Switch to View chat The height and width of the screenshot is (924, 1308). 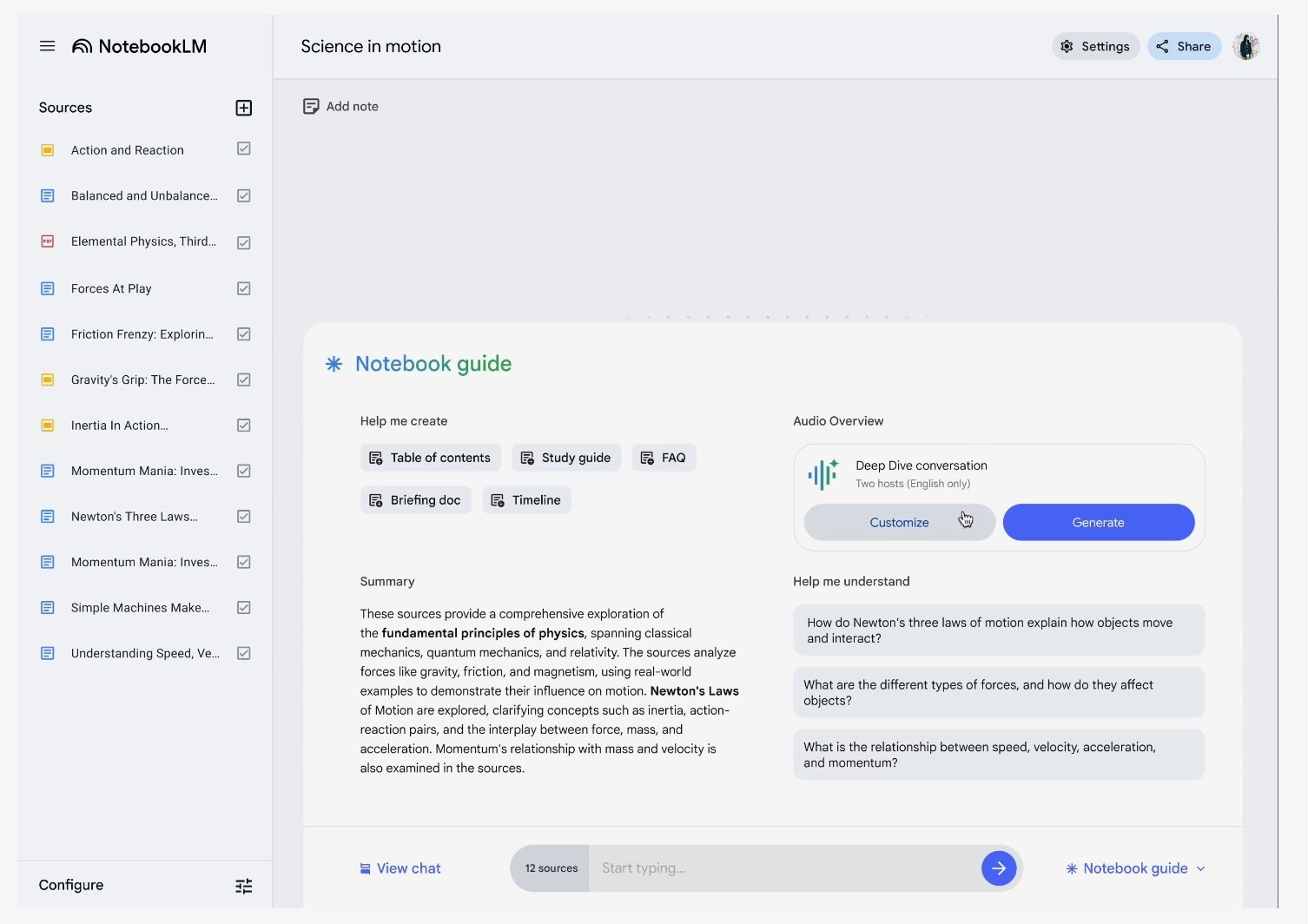(400, 868)
